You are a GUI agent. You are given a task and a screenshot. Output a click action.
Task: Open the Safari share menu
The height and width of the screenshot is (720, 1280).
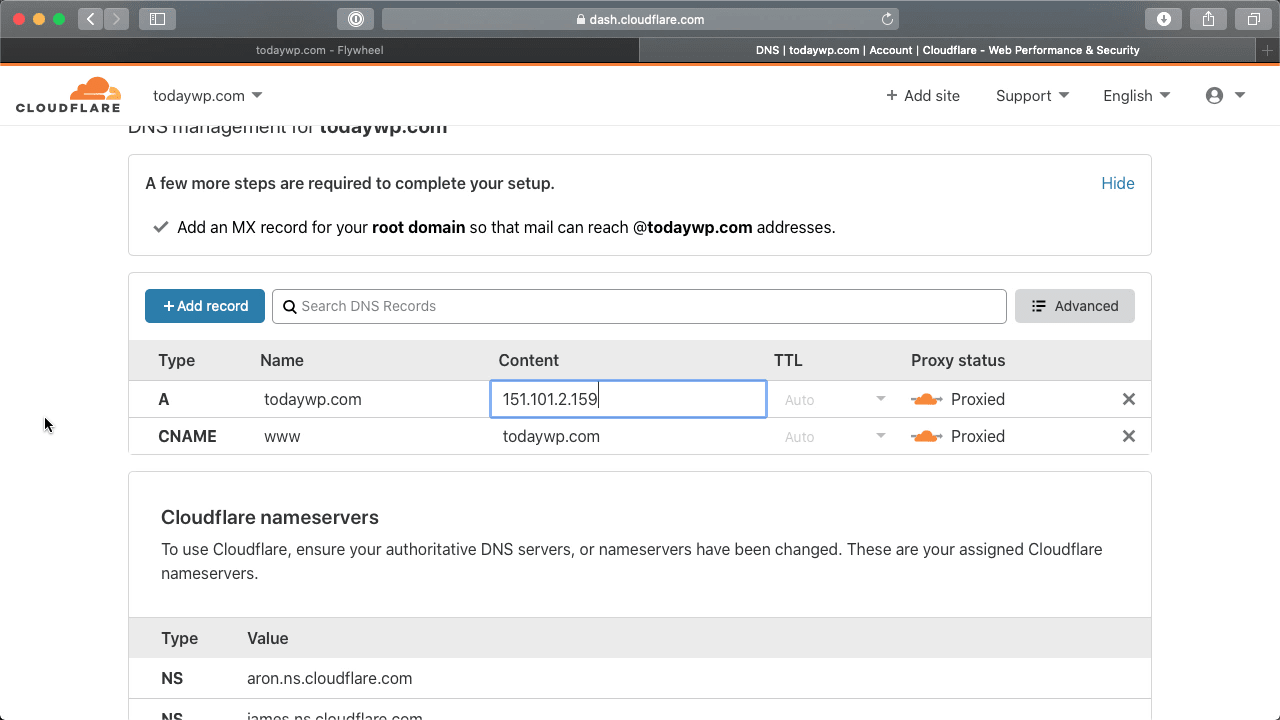[1209, 19]
